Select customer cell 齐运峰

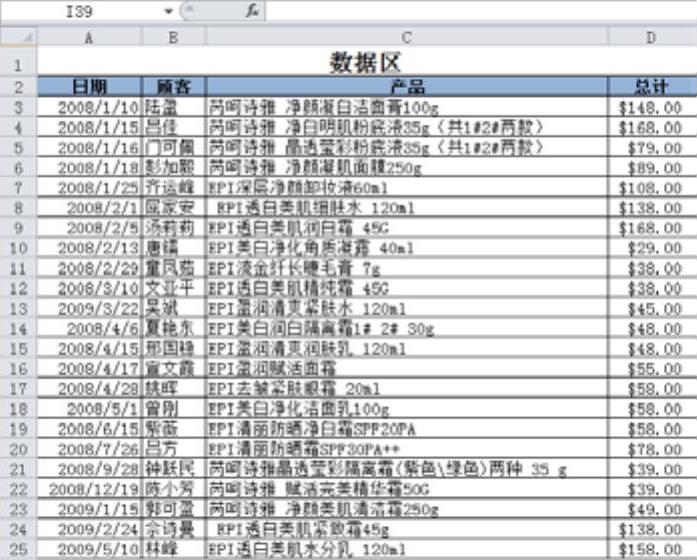pyautogui.click(x=173, y=188)
